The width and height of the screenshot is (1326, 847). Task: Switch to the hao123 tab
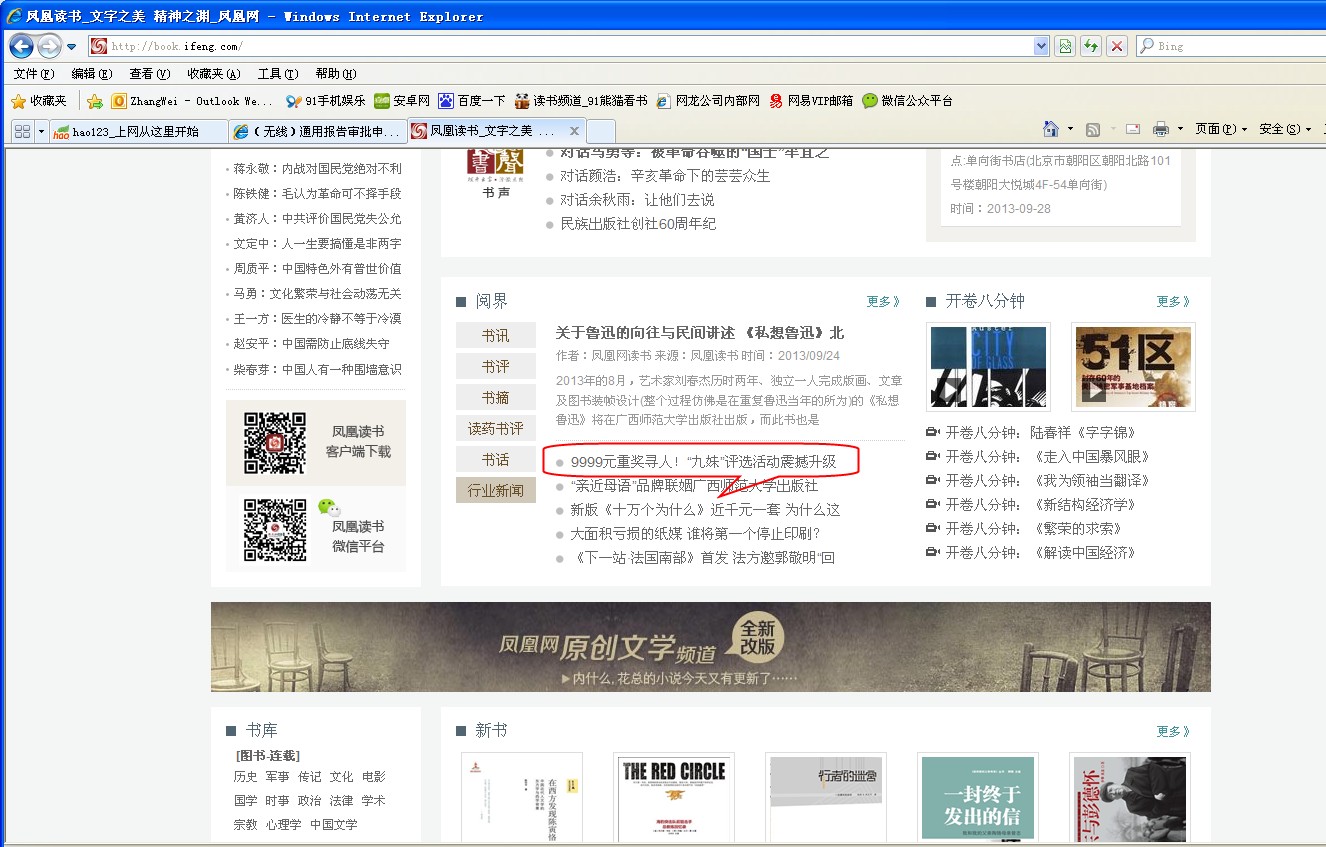pyautogui.click(x=138, y=131)
